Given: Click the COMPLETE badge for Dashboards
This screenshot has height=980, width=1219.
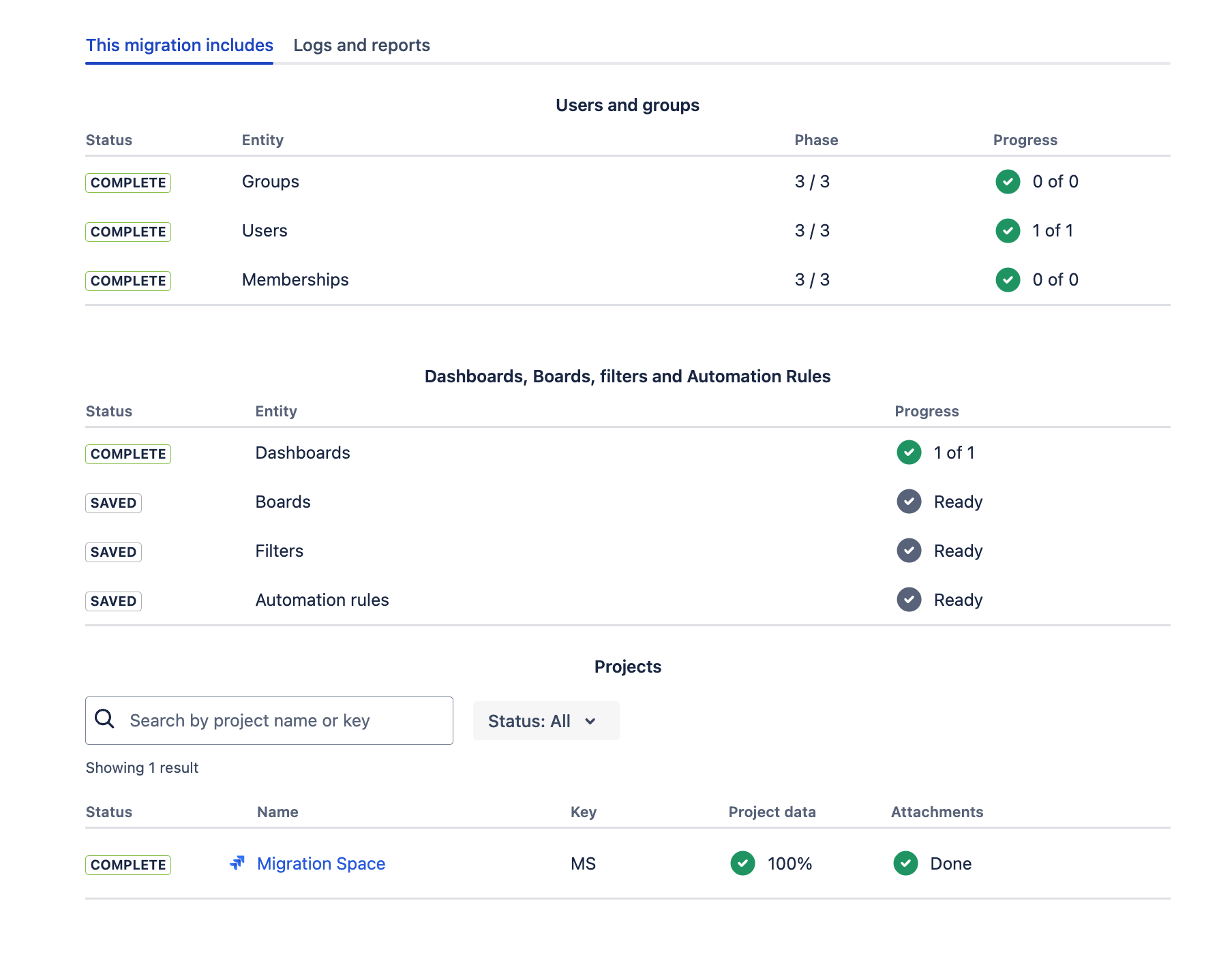Looking at the screenshot, I should pyautogui.click(x=128, y=454).
